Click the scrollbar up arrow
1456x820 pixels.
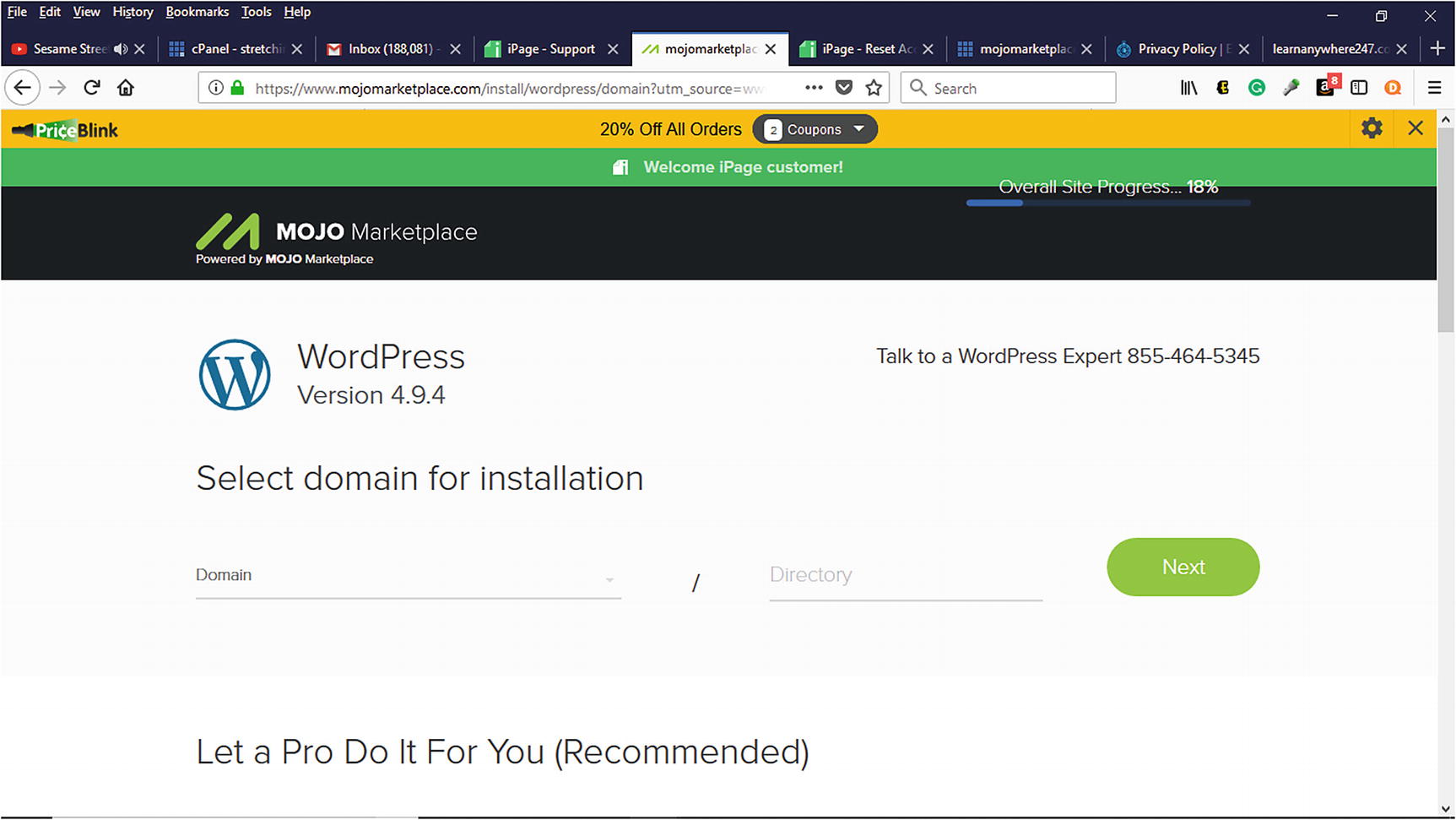[1446, 120]
